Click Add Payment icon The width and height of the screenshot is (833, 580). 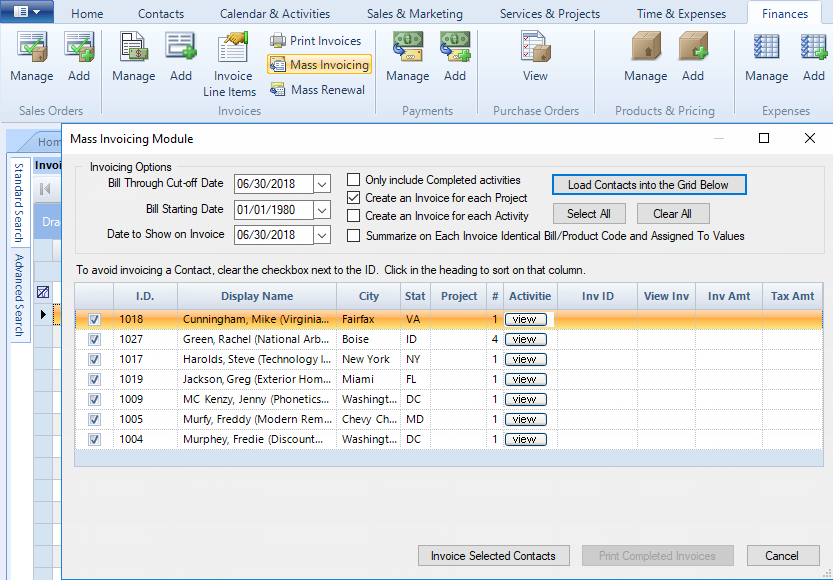[x=455, y=56]
